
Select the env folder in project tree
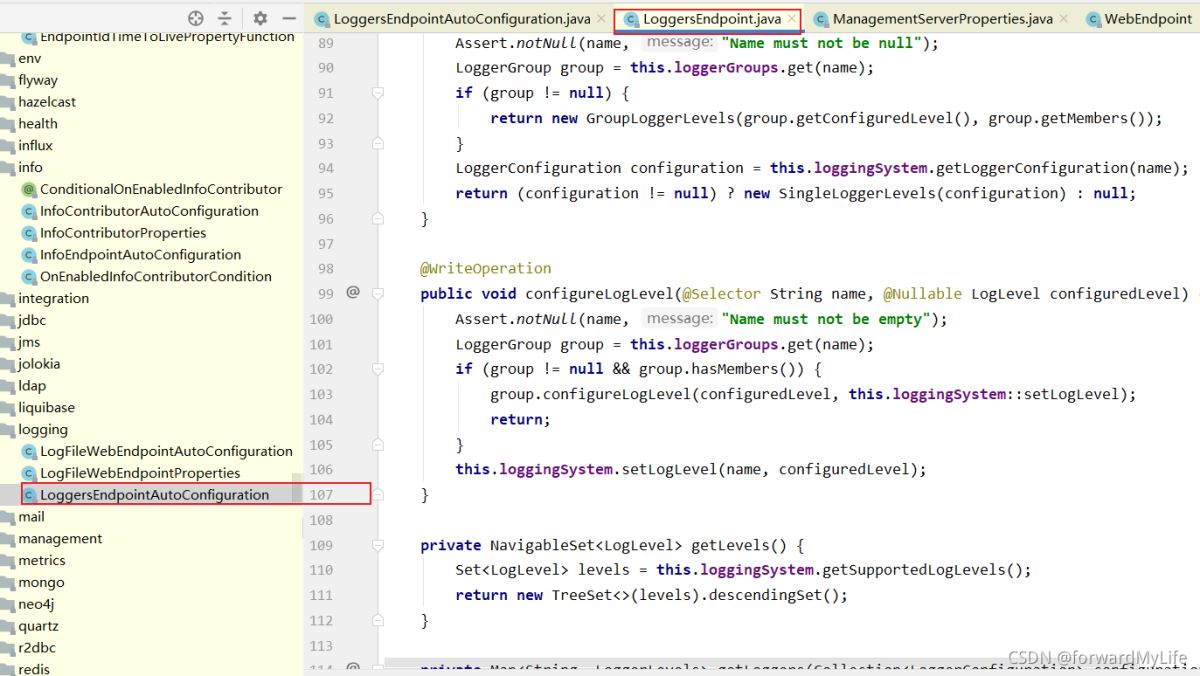coord(30,58)
